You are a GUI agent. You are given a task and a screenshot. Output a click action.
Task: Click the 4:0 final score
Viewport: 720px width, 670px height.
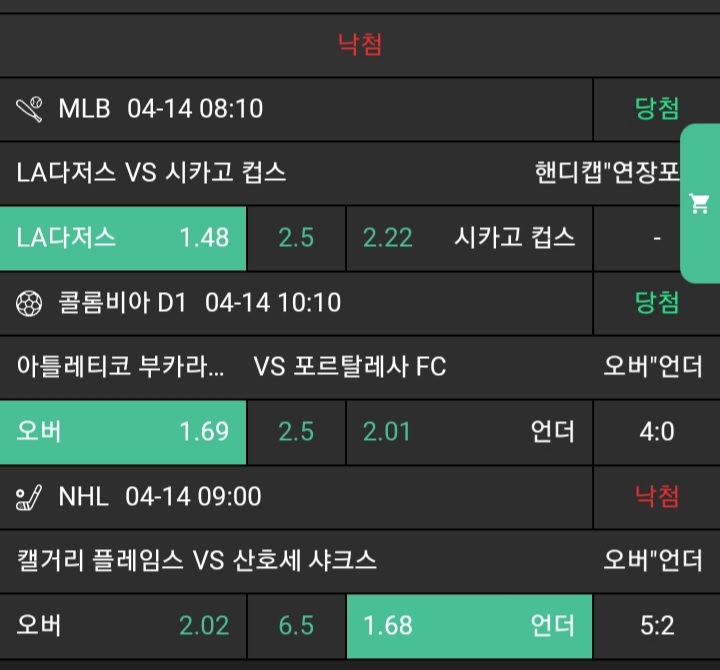[657, 432]
